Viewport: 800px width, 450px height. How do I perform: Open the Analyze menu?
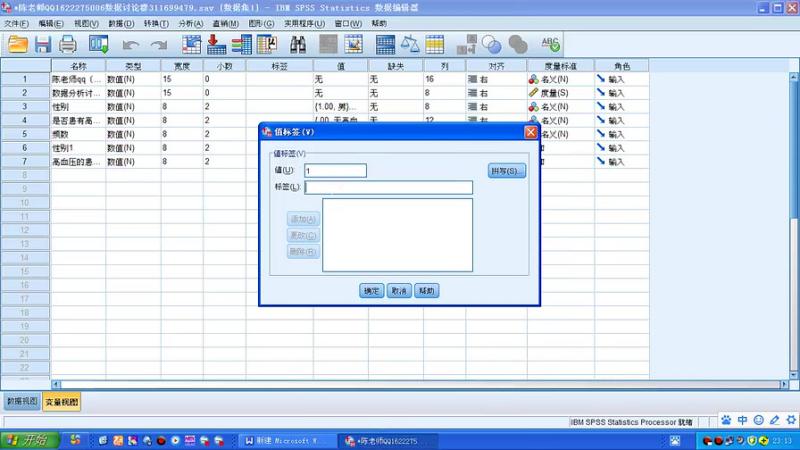(191, 23)
